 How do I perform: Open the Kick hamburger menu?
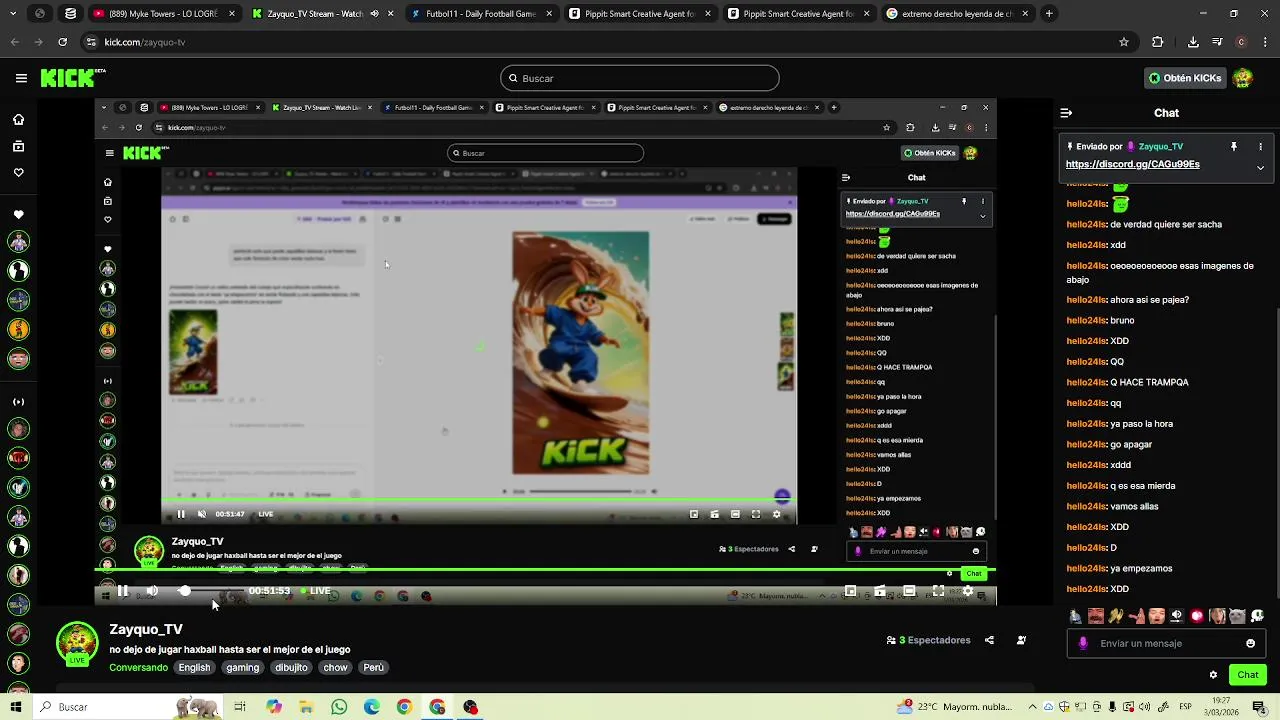point(21,78)
